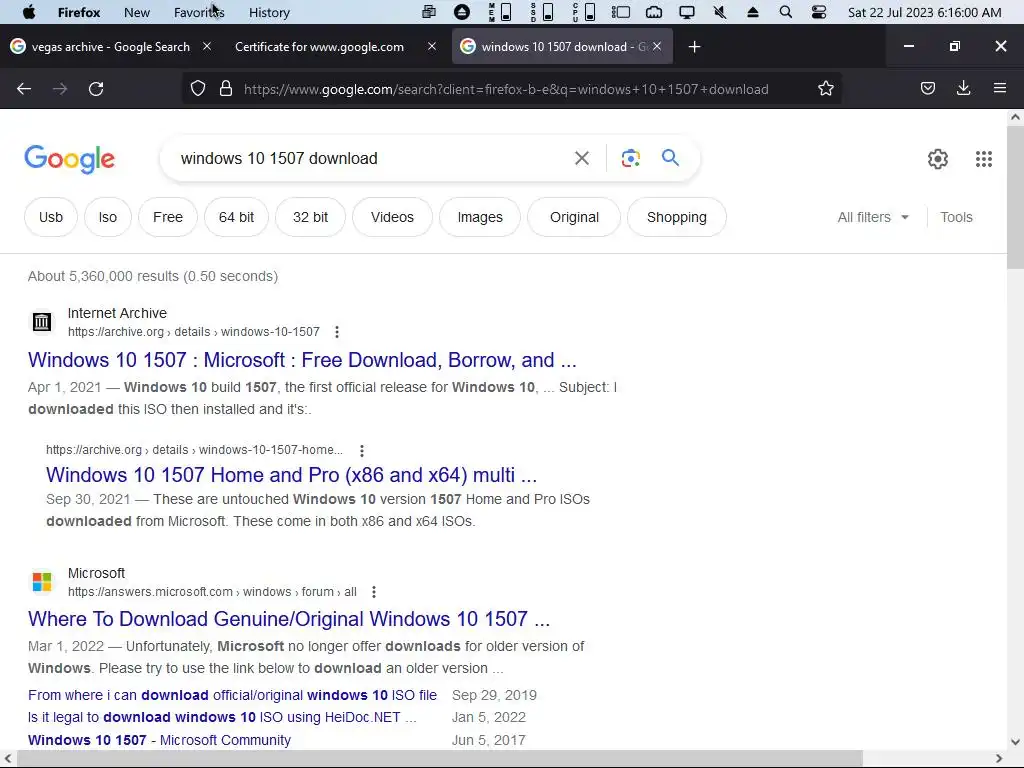The height and width of the screenshot is (768, 1024).
Task: Open Windows 10 1507 - Microsoft Community link
Action: 159,740
